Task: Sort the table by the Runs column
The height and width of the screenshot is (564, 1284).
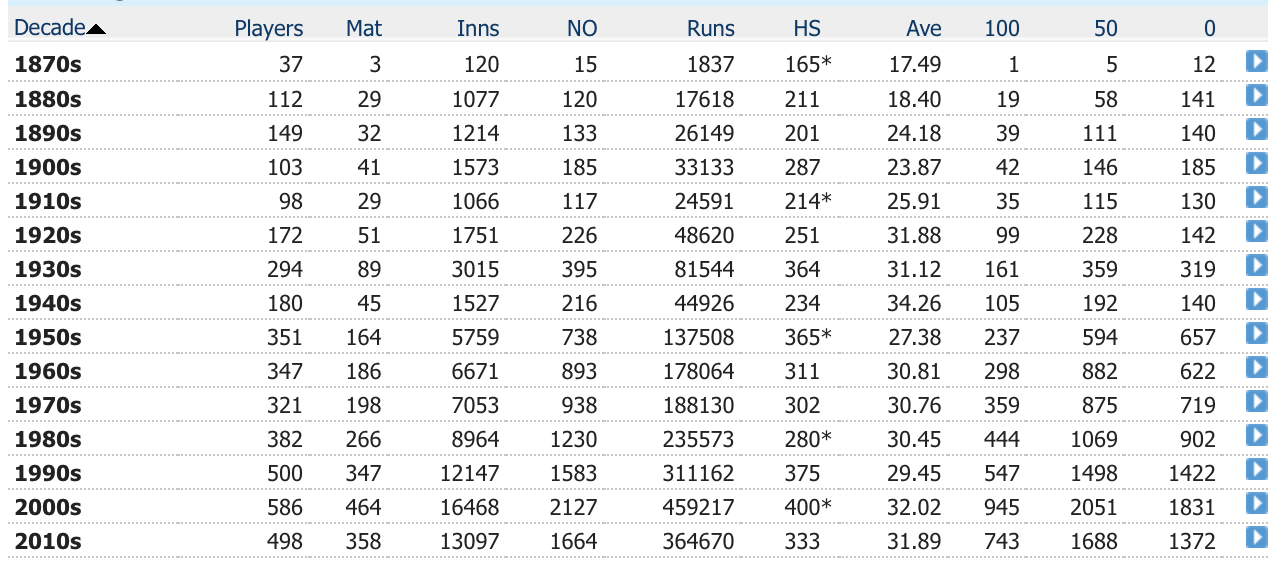Action: click(711, 29)
